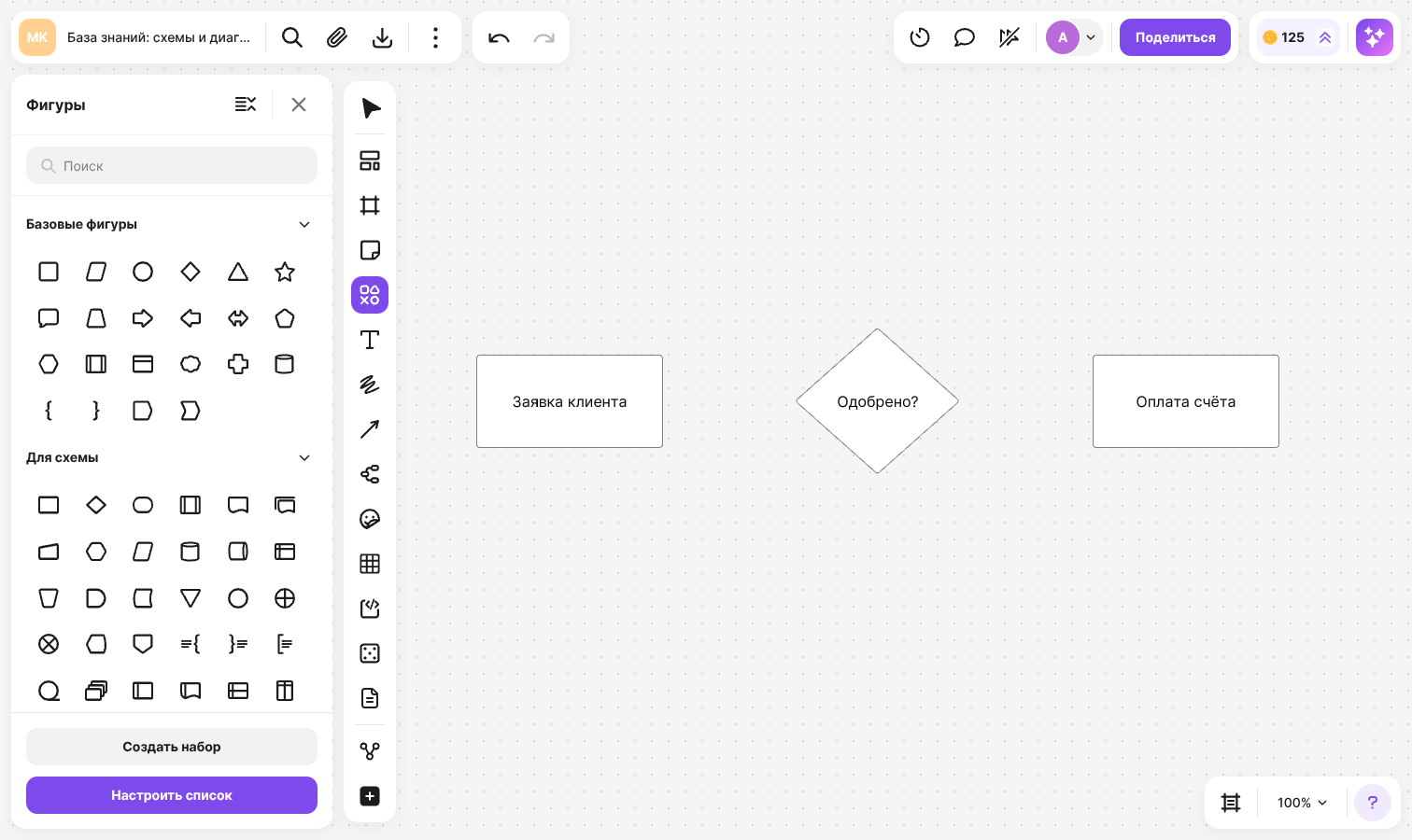Pick the pen drawing tool
The image size is (1412, 840).
370,385
